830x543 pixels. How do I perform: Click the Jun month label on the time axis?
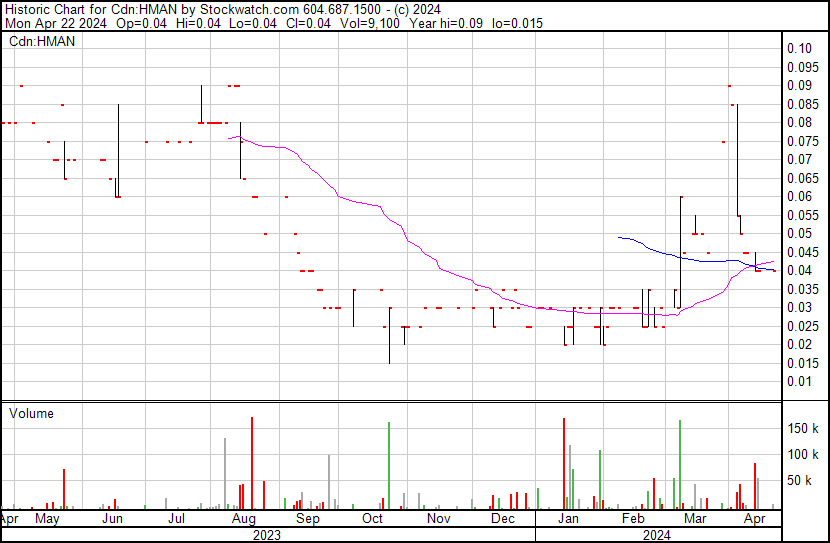(x=112, y=520)
